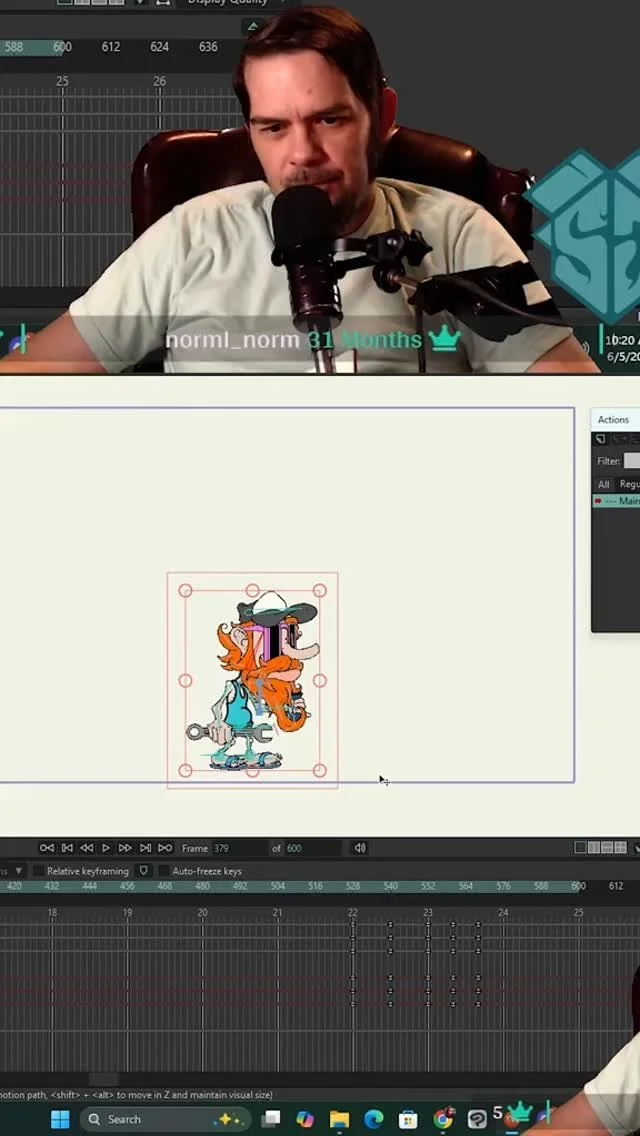Screen dimensions: 640x1136
Task: Click frame 528 on the lower timeline ruler
Action: click(353, 886)
